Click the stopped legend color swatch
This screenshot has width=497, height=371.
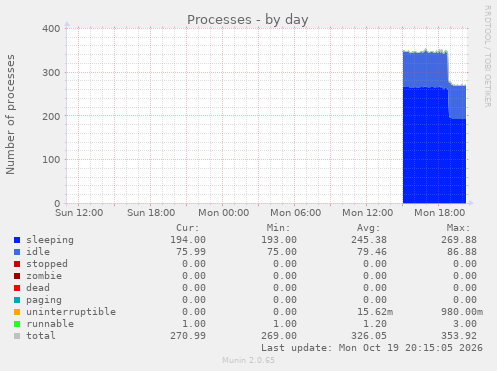pos(17,264)
